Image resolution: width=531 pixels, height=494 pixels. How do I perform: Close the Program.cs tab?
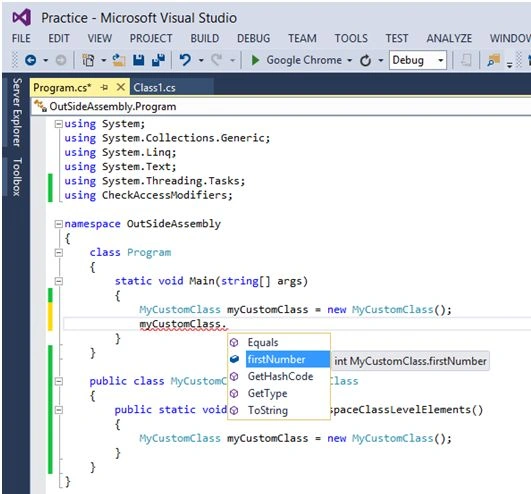(x=121, y=87)
